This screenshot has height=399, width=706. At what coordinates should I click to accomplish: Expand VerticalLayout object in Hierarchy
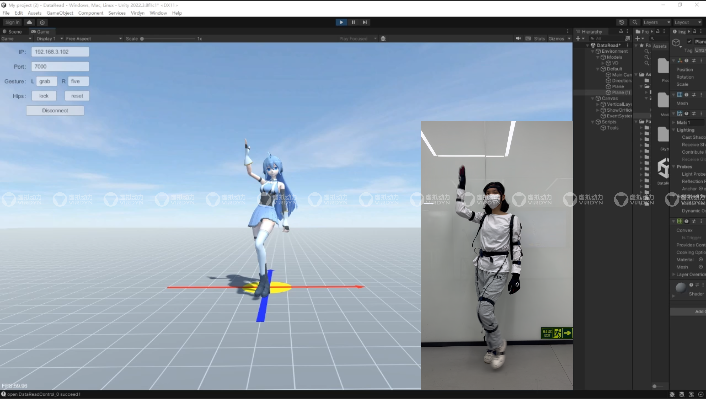[x=598, y=104]
